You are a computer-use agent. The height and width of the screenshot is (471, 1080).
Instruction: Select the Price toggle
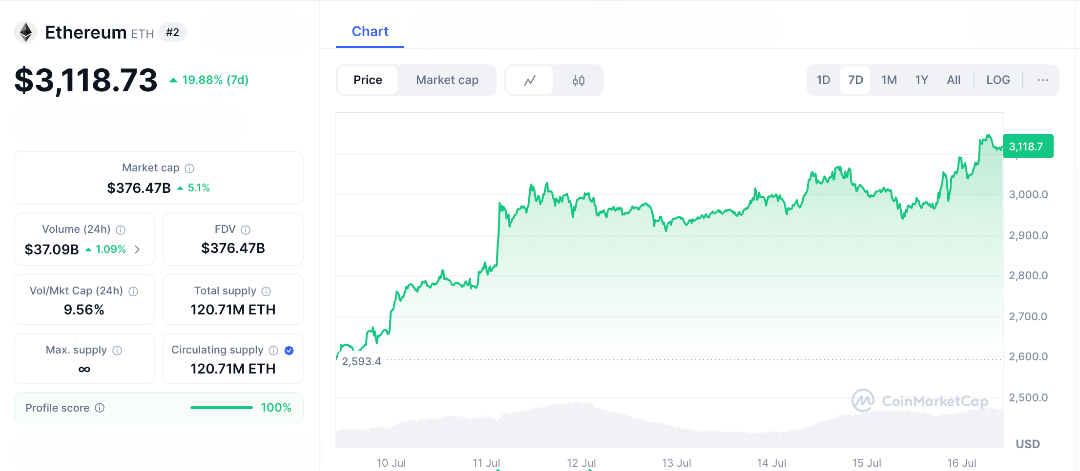(368, 81)
